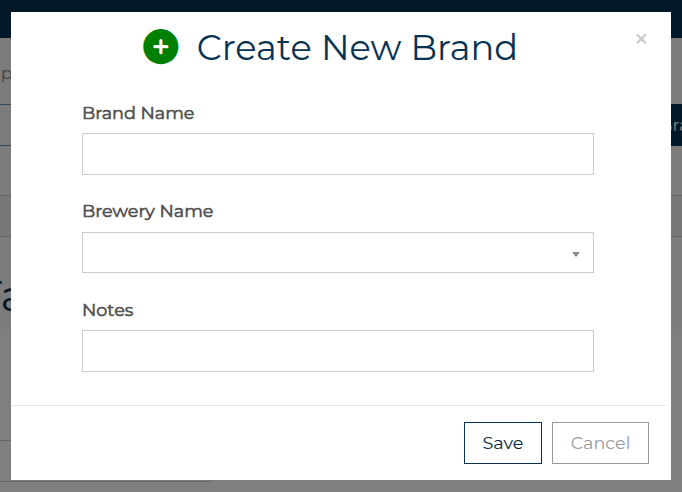Focus the Notes text field
682x492 pixels.
[x=337, y=351]
